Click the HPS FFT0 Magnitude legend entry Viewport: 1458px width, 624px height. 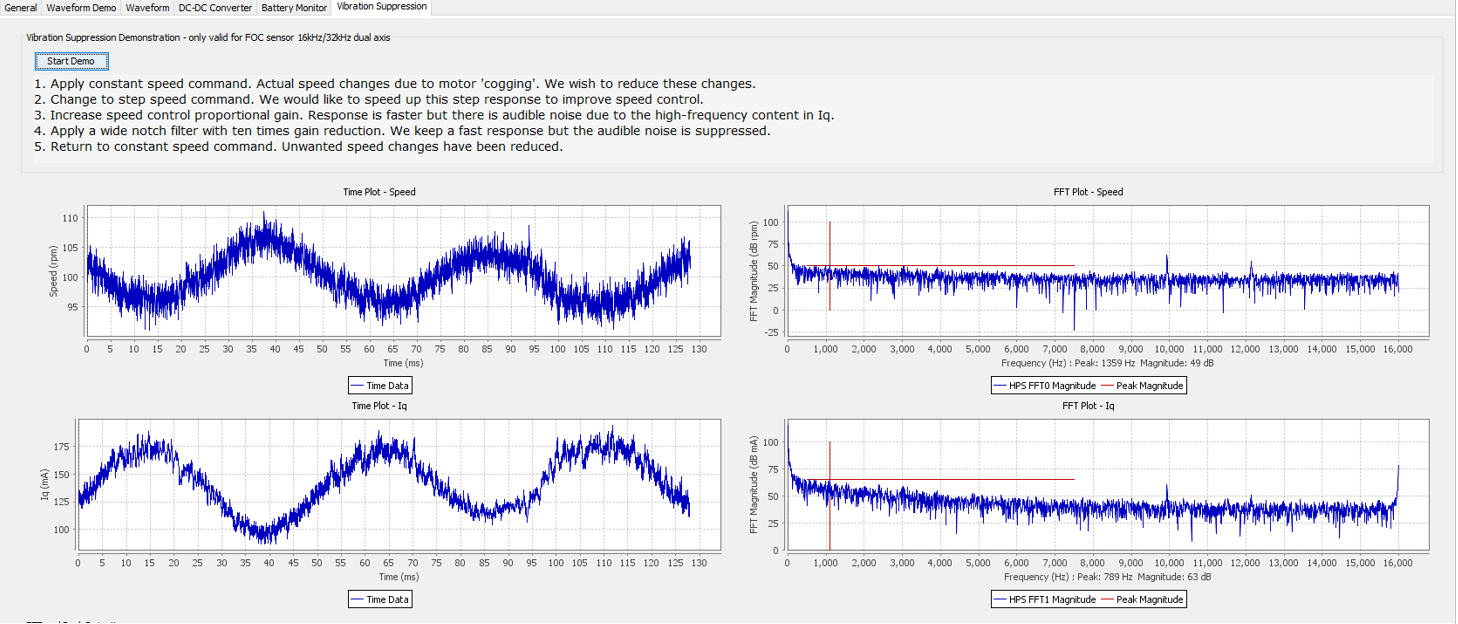1047,386
